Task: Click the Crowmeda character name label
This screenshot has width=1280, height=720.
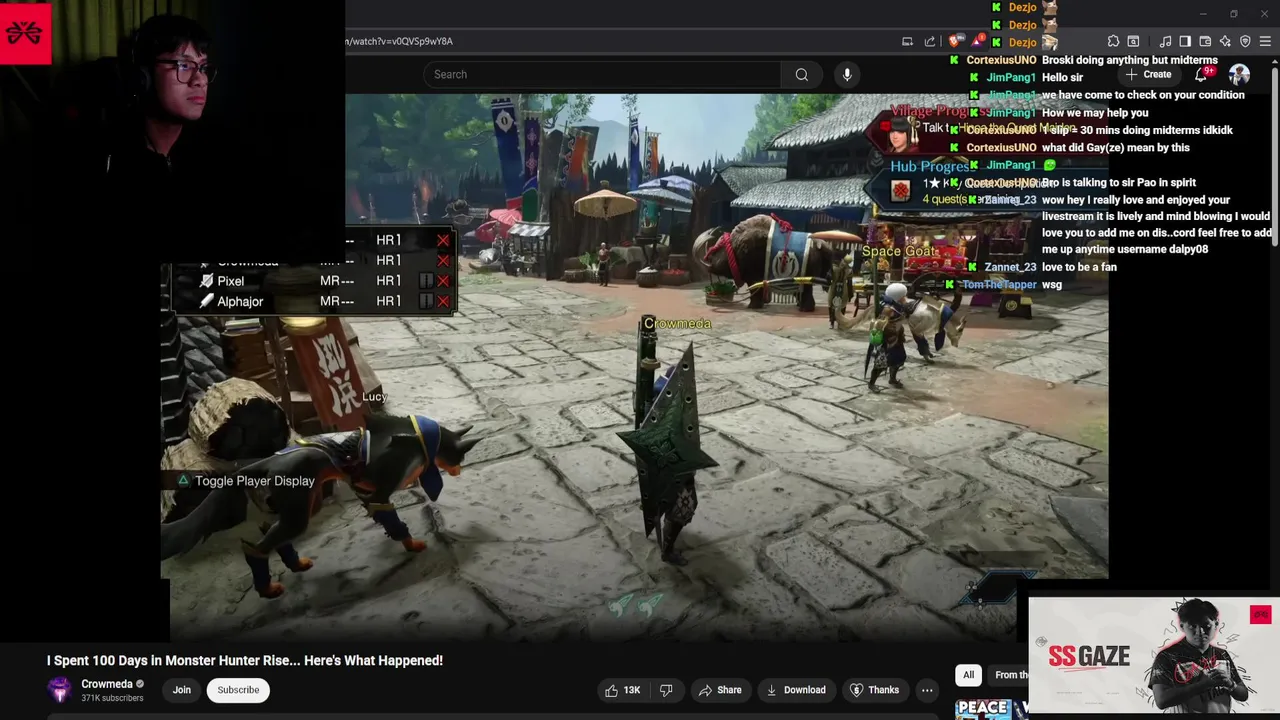Action: coord(678,323)
